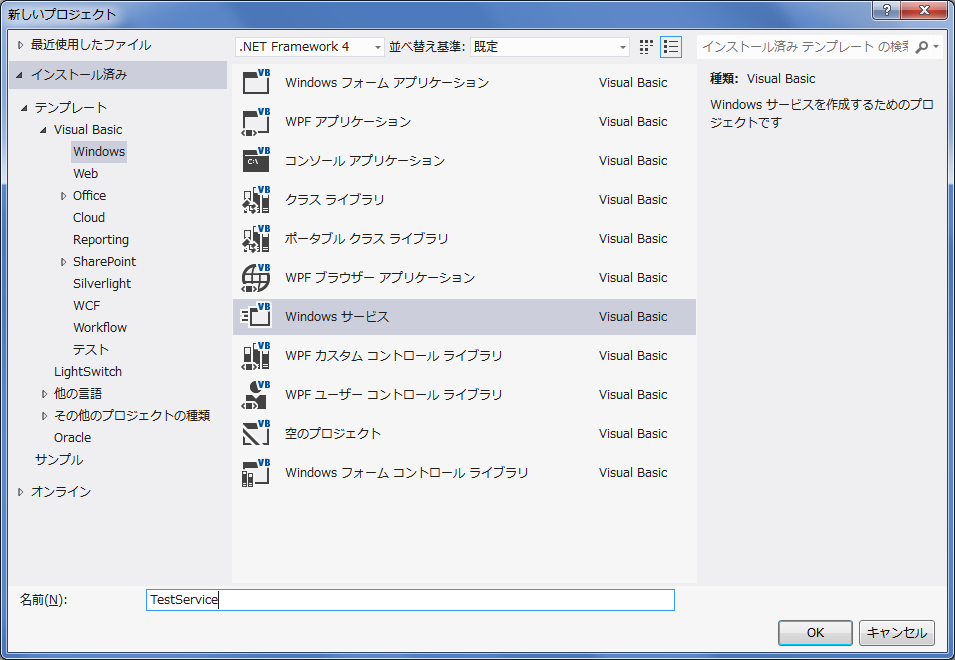This screenshot has height=660, width=955.
Task: Collapse the テンプレート tree node
Action: tap(24, 108)
